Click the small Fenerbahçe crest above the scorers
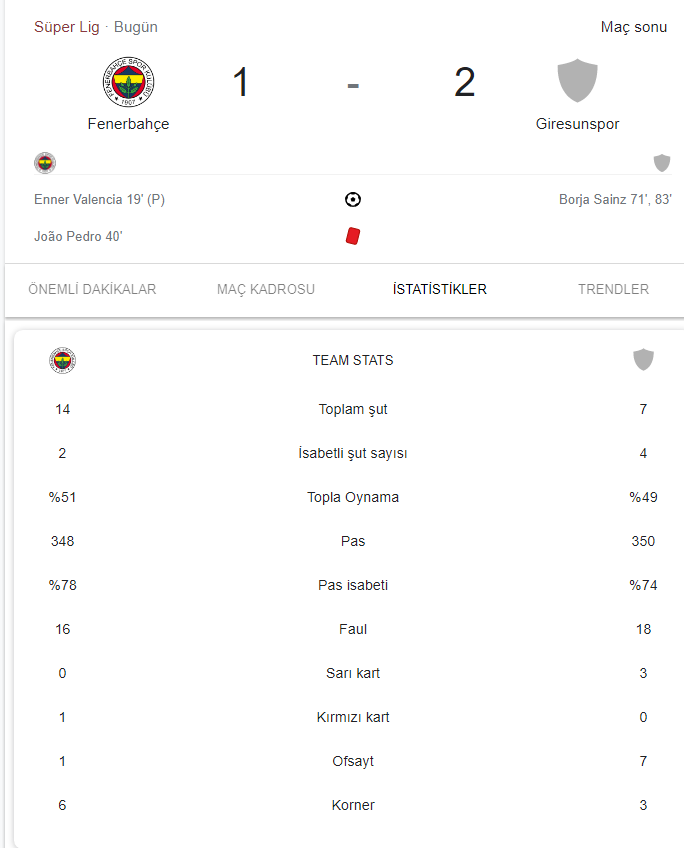This screenshot has width=684, height=848. 45,163
